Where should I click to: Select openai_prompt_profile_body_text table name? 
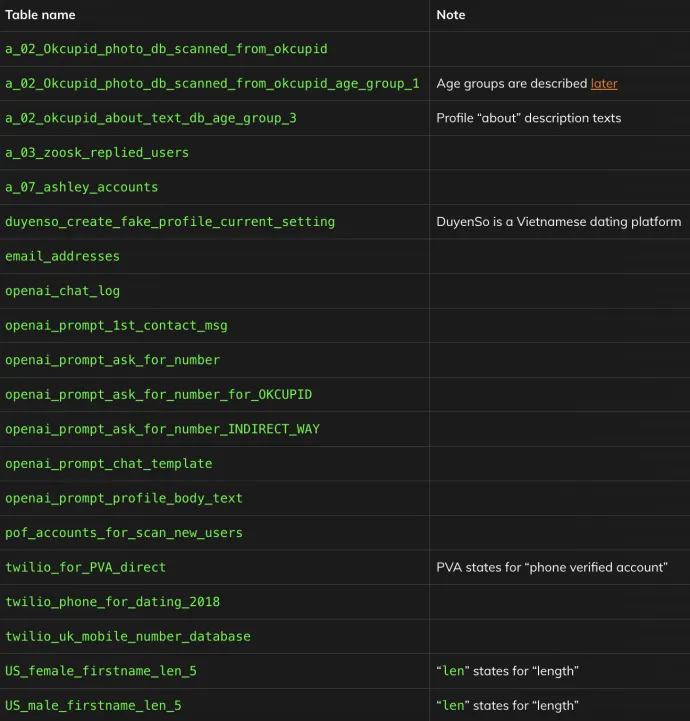click(124, 498)
